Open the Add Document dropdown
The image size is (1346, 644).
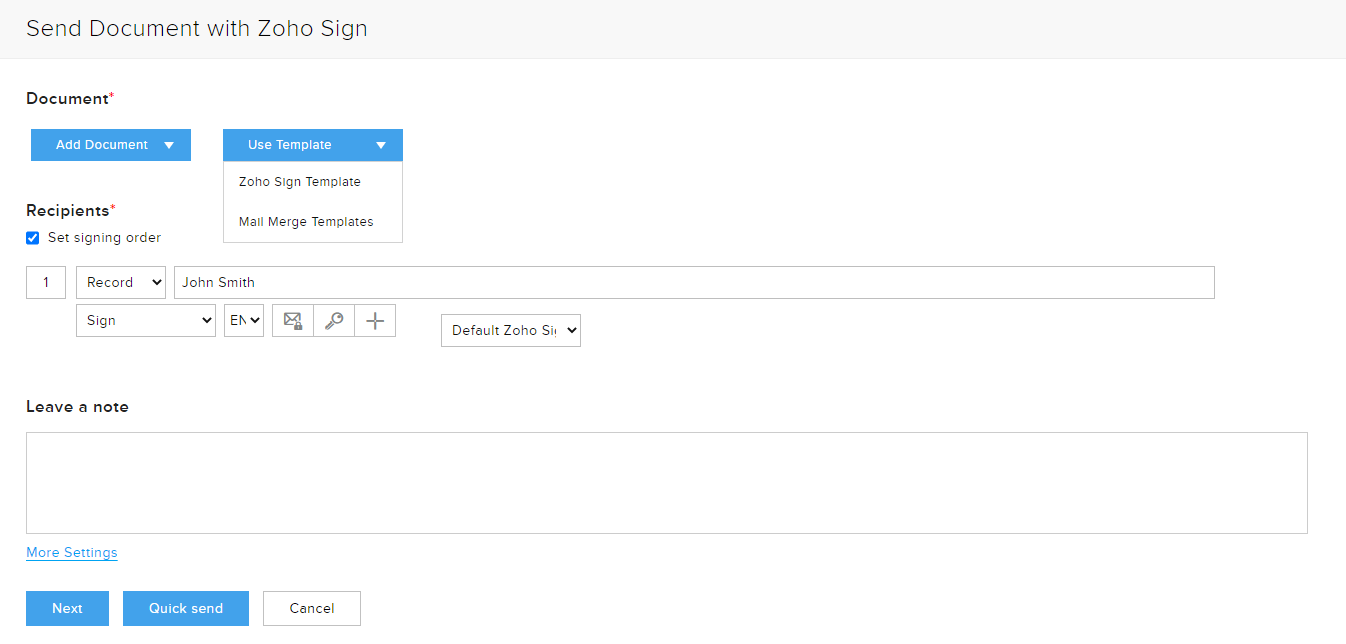[x=111, y=145]
